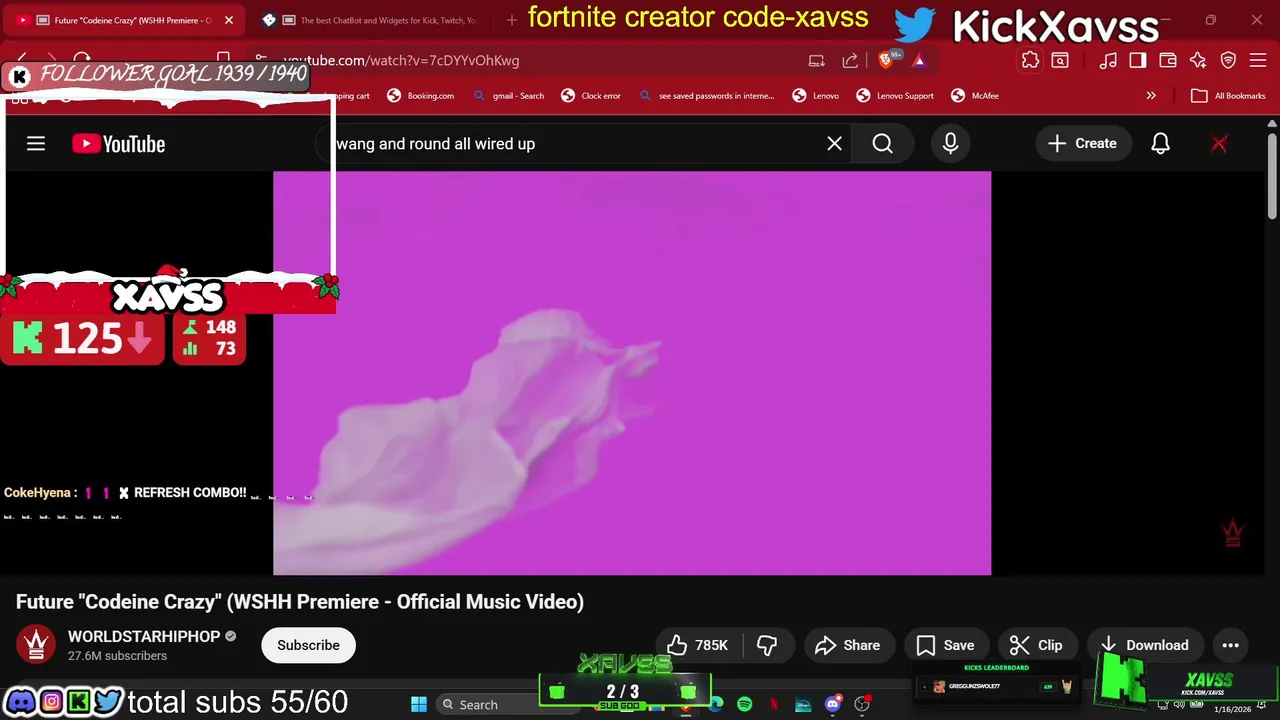Open the browser main hamburger menu
Screen dimensions: 1280x720
[1258, 60]
